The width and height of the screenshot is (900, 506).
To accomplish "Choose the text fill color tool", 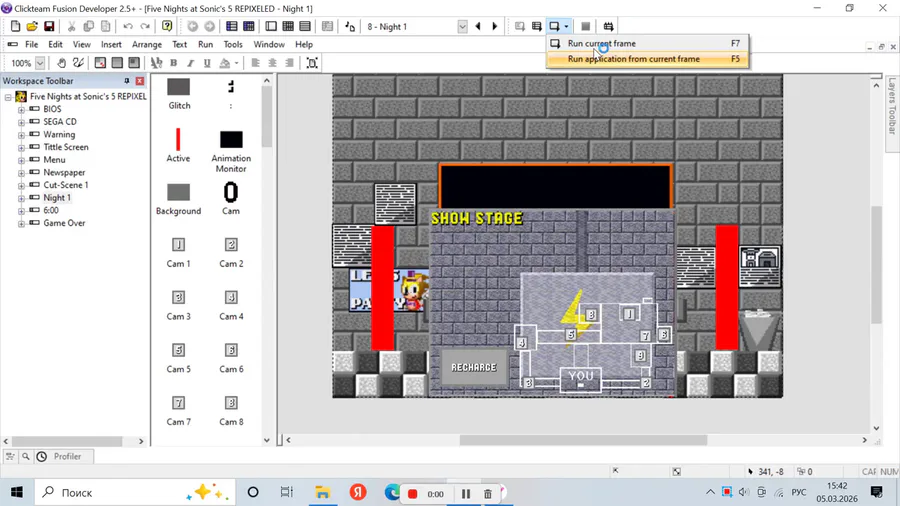I will pyautogui.click(x=225, y=63).
